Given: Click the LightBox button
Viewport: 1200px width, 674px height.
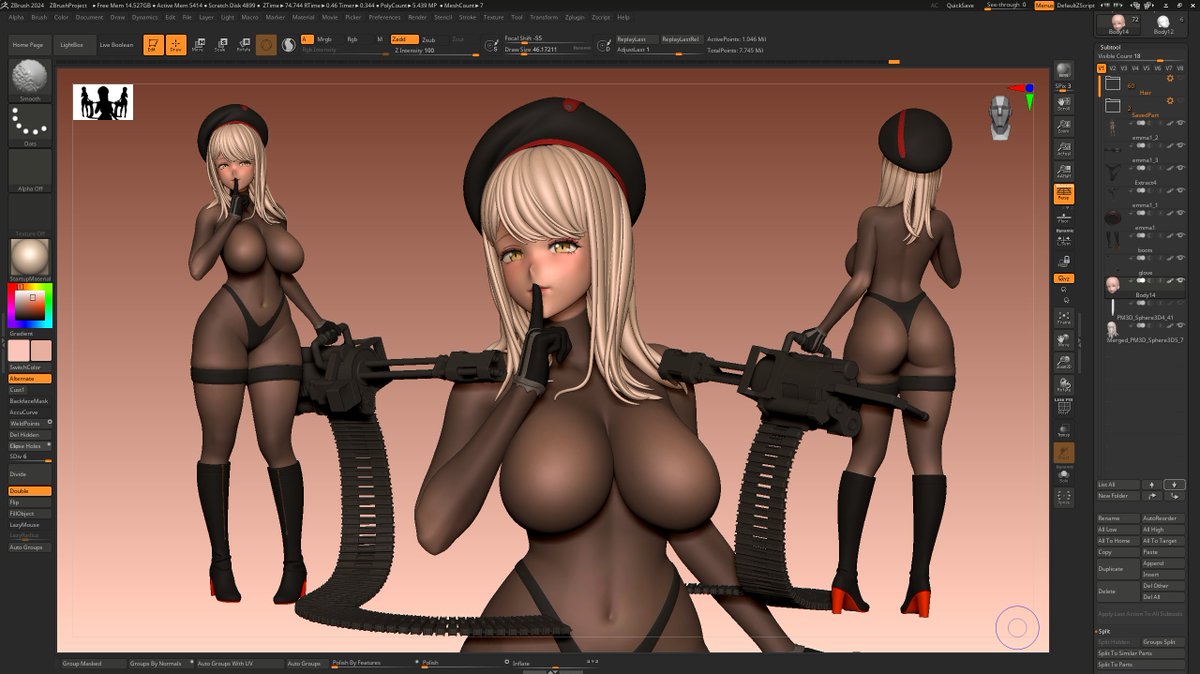Looking at the screenshot, I should pyautogui.click(x=72, y=44).
